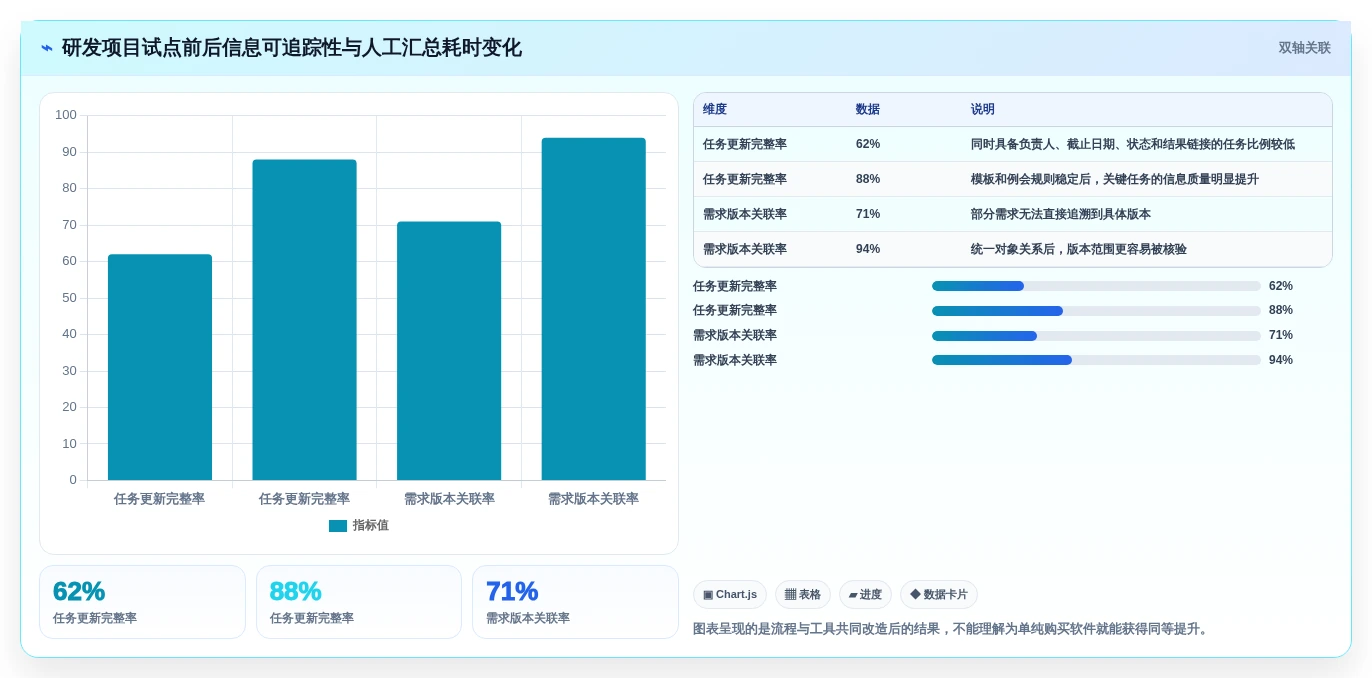Image resolution: width=1372 pixels, height=678 pixels.
Task: Select the 进度 chip
Action: pyautogui.click(x=865, y=595)
